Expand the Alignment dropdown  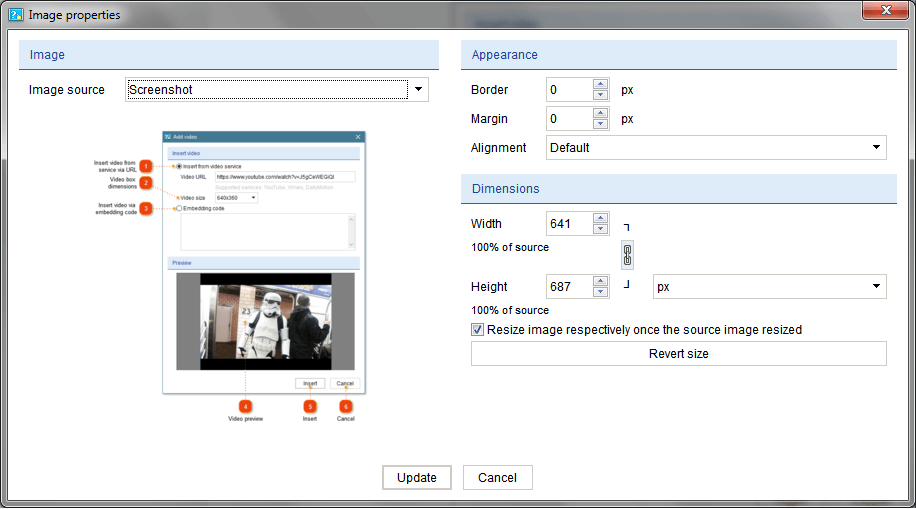tap(876, 148)
